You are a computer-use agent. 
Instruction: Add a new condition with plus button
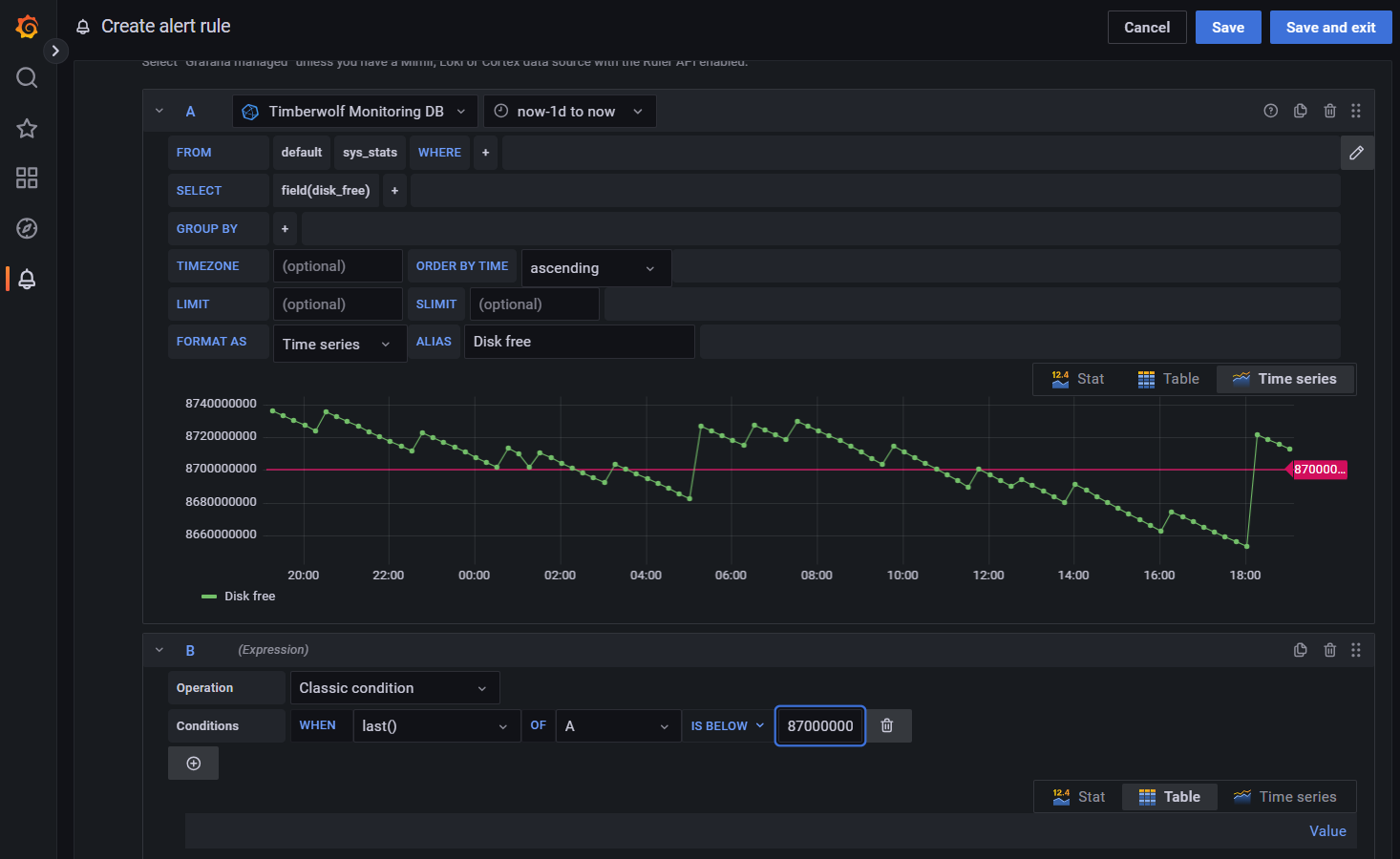pyautogui.click(x=193, y=764)
